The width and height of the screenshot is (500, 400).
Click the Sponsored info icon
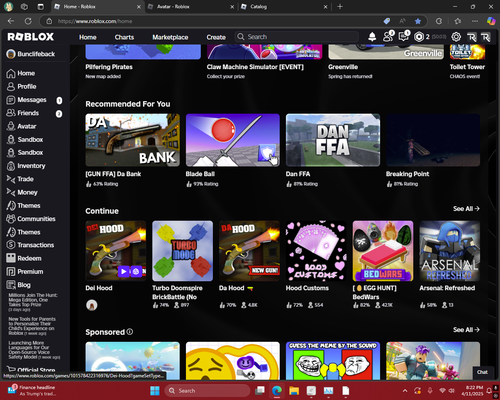coord(130,332)
